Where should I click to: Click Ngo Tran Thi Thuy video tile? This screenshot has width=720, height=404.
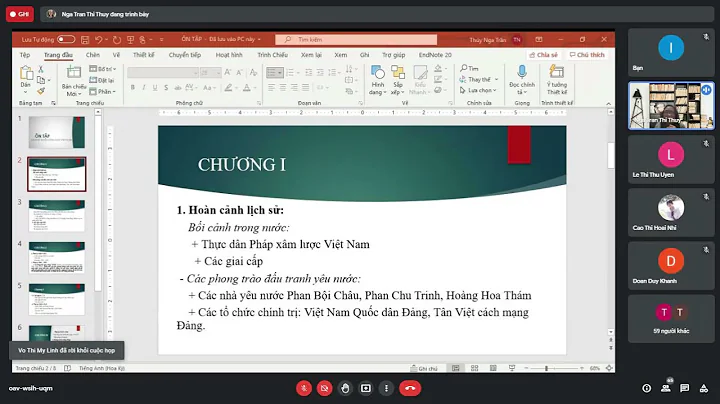coord(671,106)
